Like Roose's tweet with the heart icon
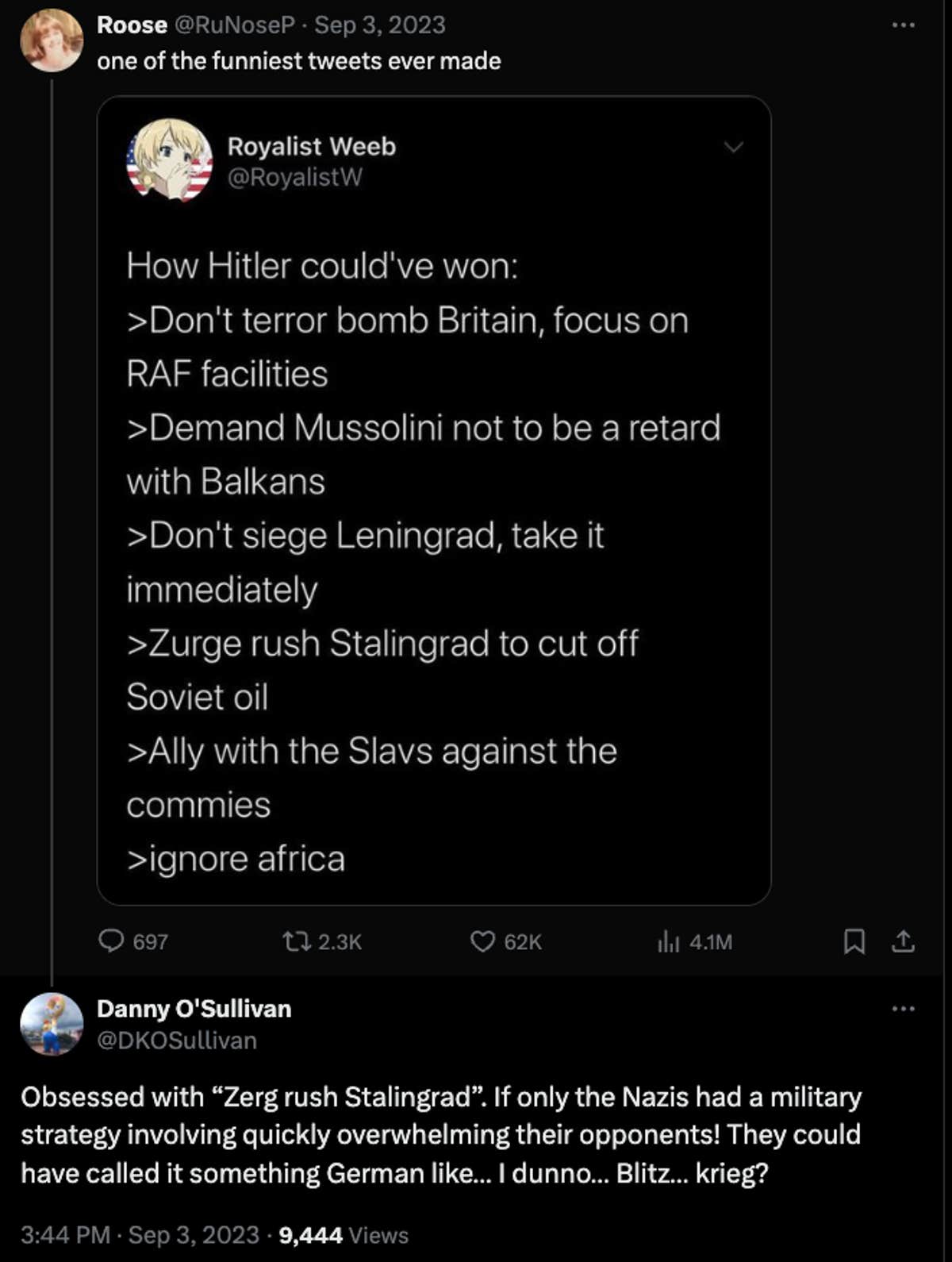This screenshot has width=952, height=1262. pos(482,941)
